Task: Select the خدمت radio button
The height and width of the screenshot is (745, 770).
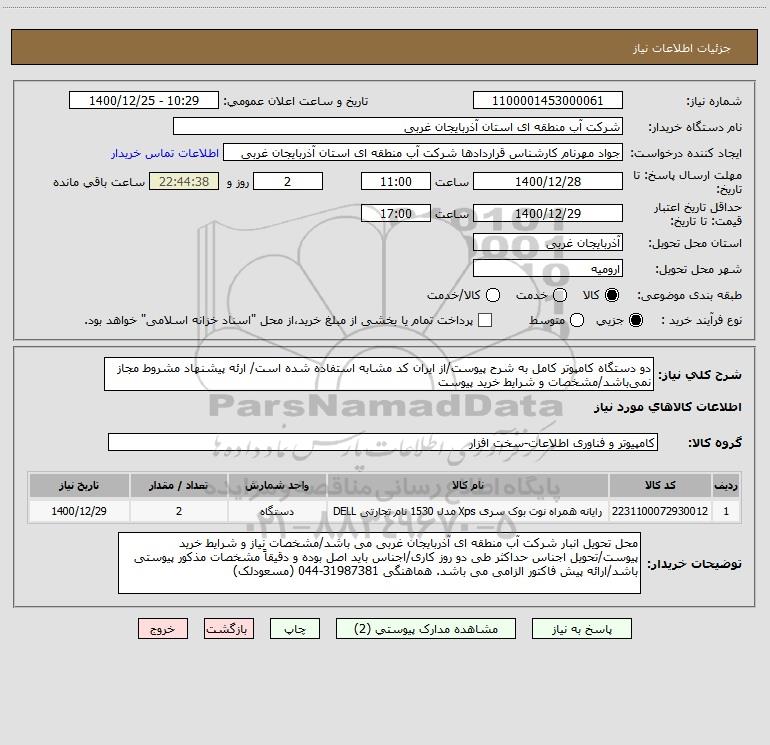Action: [560, 295]
